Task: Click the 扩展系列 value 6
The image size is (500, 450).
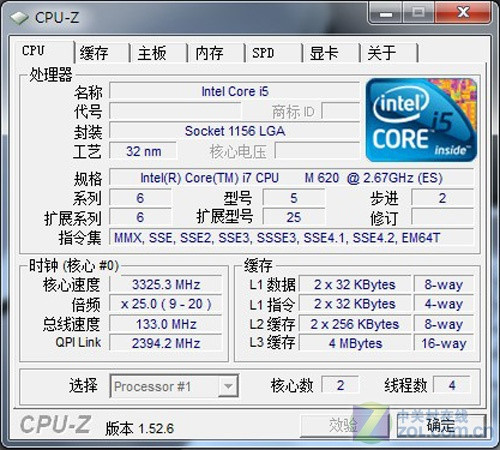Action: point(140,217)
